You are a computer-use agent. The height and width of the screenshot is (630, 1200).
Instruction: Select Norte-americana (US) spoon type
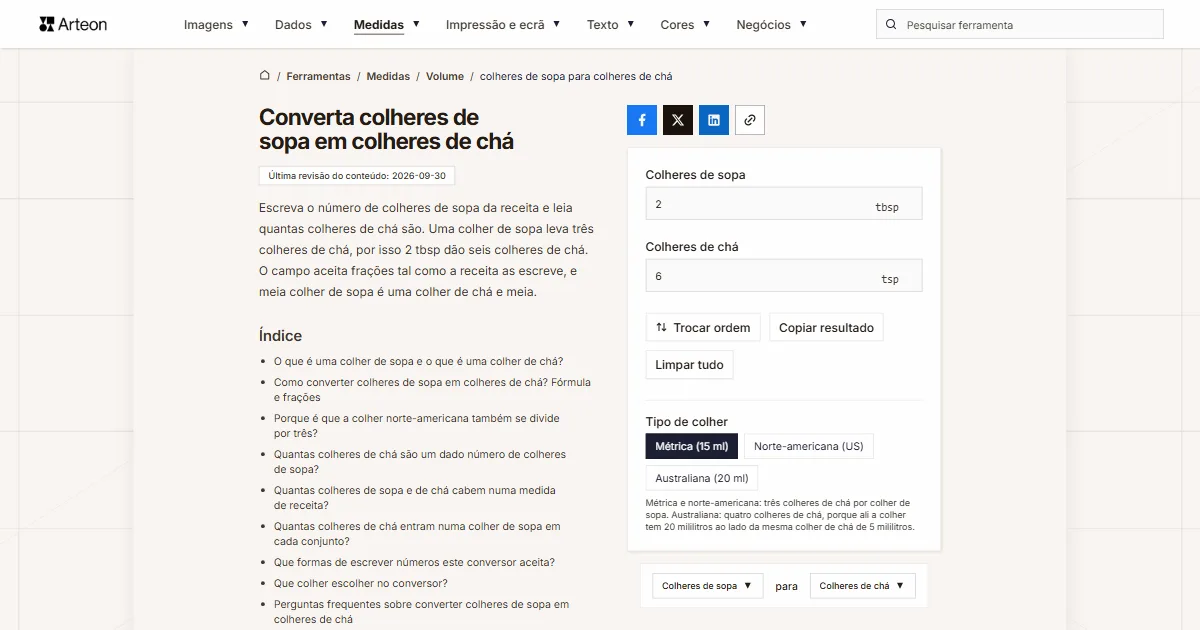(x=809, y=446)
